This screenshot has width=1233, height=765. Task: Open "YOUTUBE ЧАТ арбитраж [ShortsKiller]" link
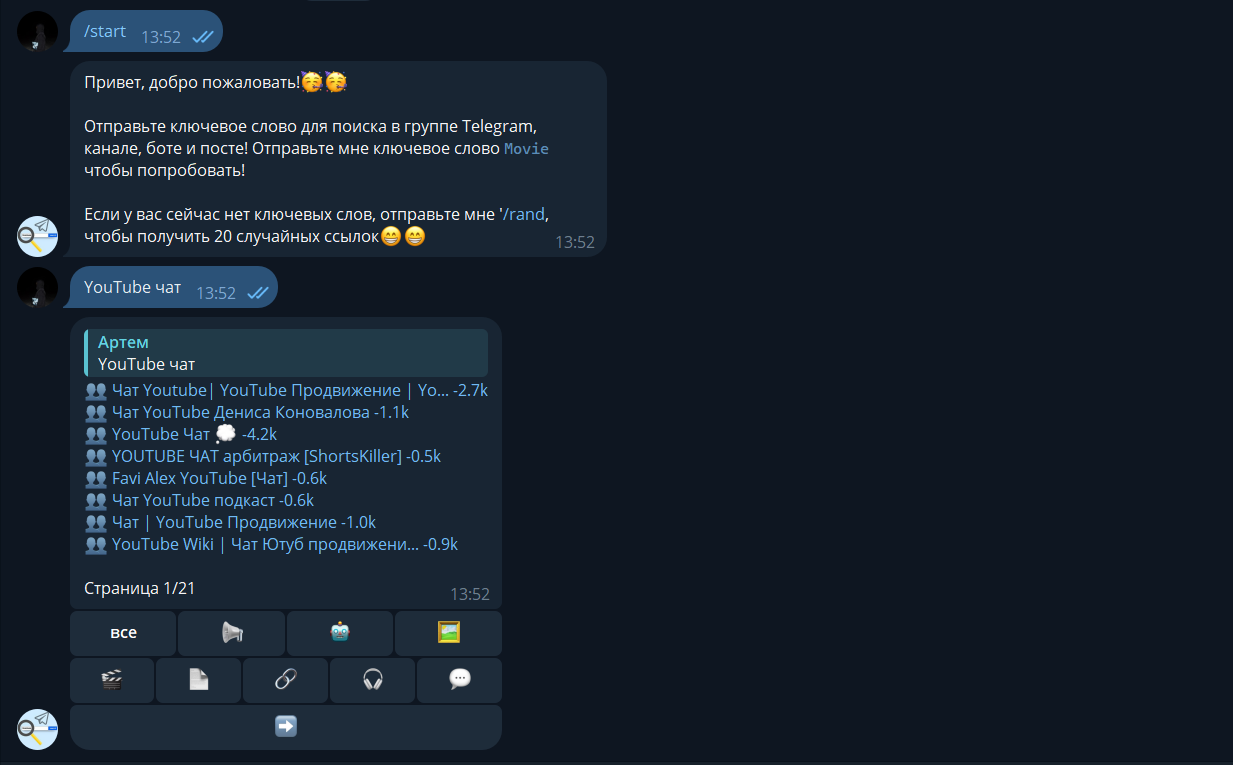coord(276,456)
